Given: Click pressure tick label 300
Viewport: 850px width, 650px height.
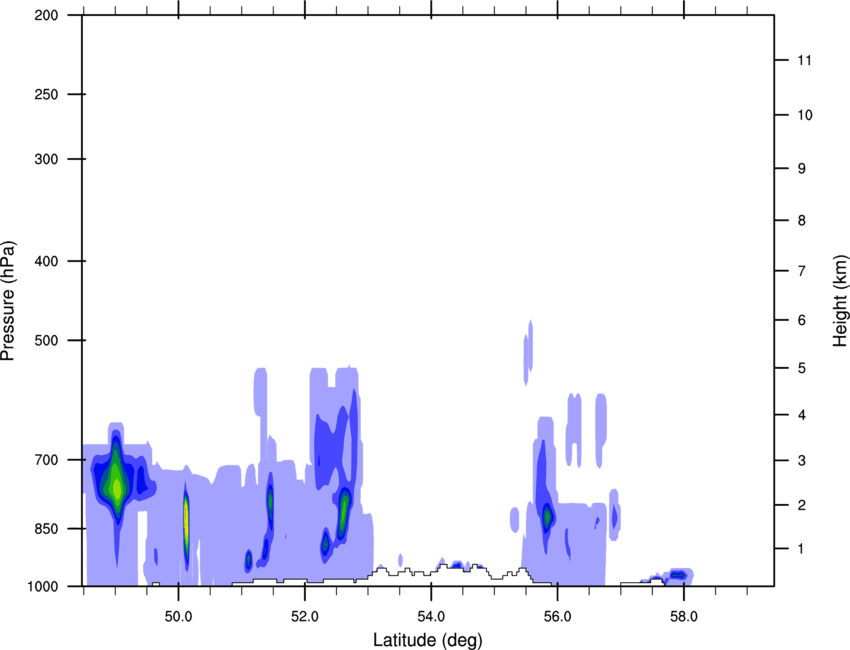Looking at the screenshot, I should 46,159.
